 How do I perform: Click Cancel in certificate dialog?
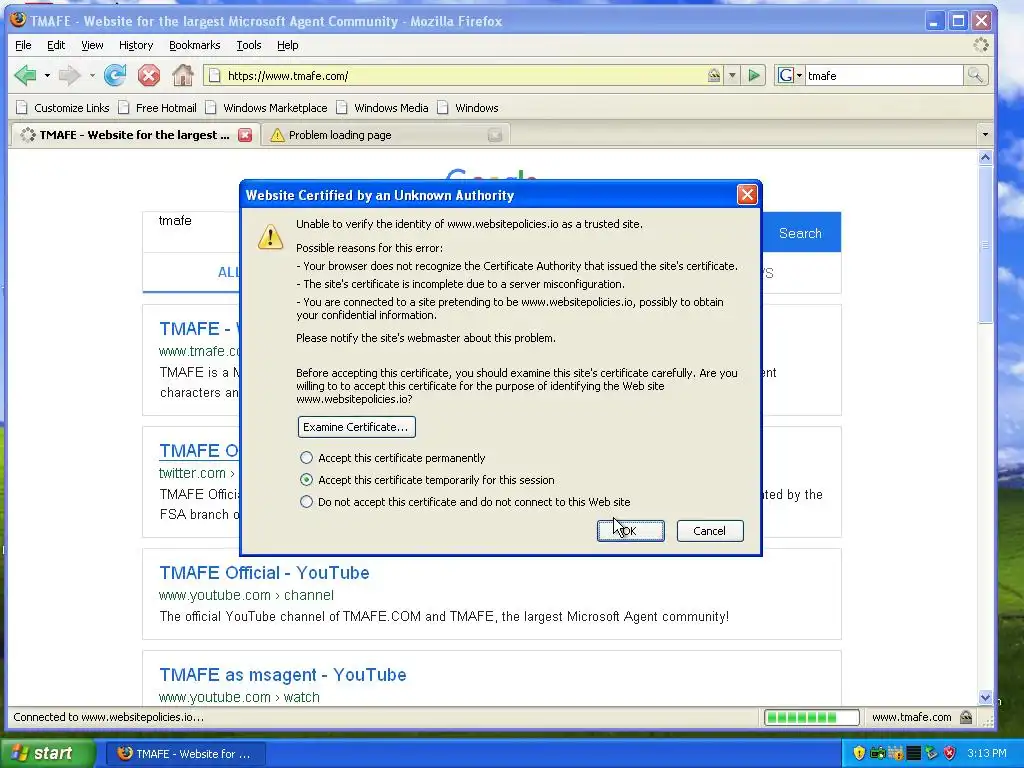(x=710, y=531)
